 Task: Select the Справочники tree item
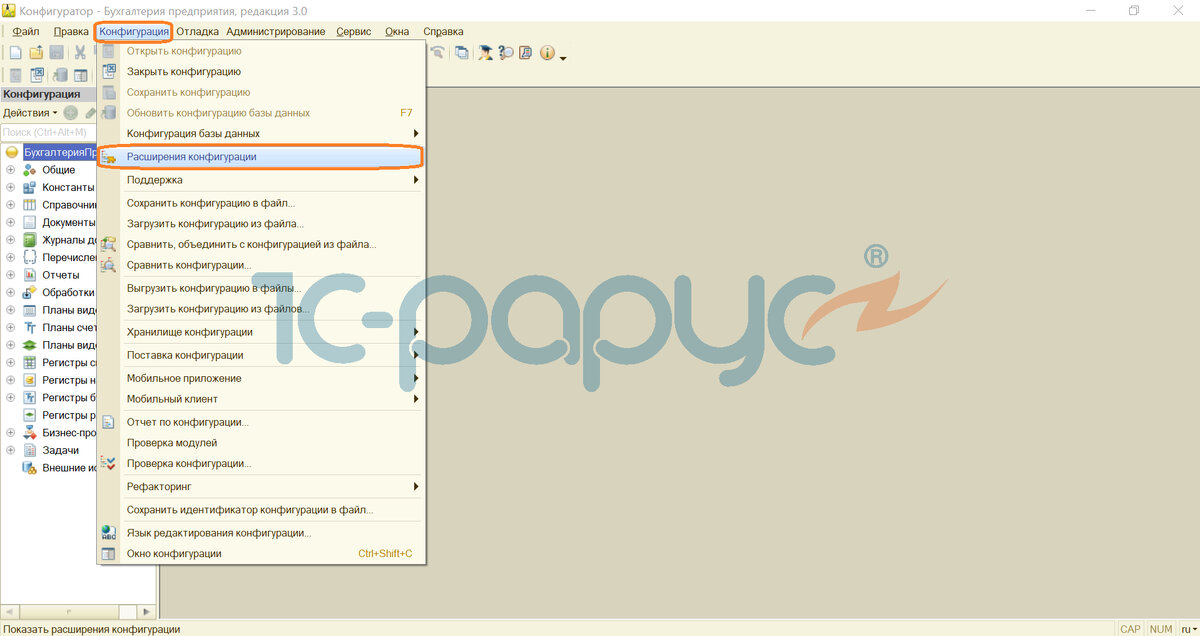[69, 205]
